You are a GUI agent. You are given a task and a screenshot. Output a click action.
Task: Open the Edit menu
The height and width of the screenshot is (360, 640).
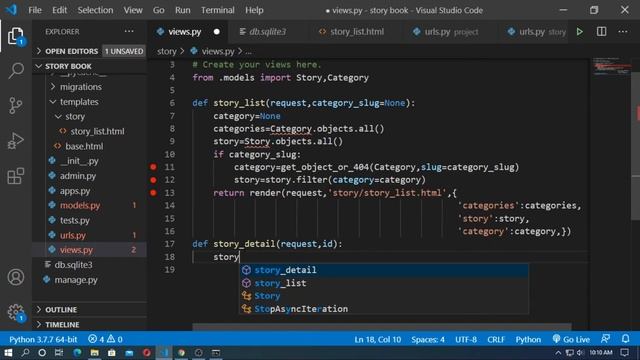pyautogui.click(x=59, y=10)
